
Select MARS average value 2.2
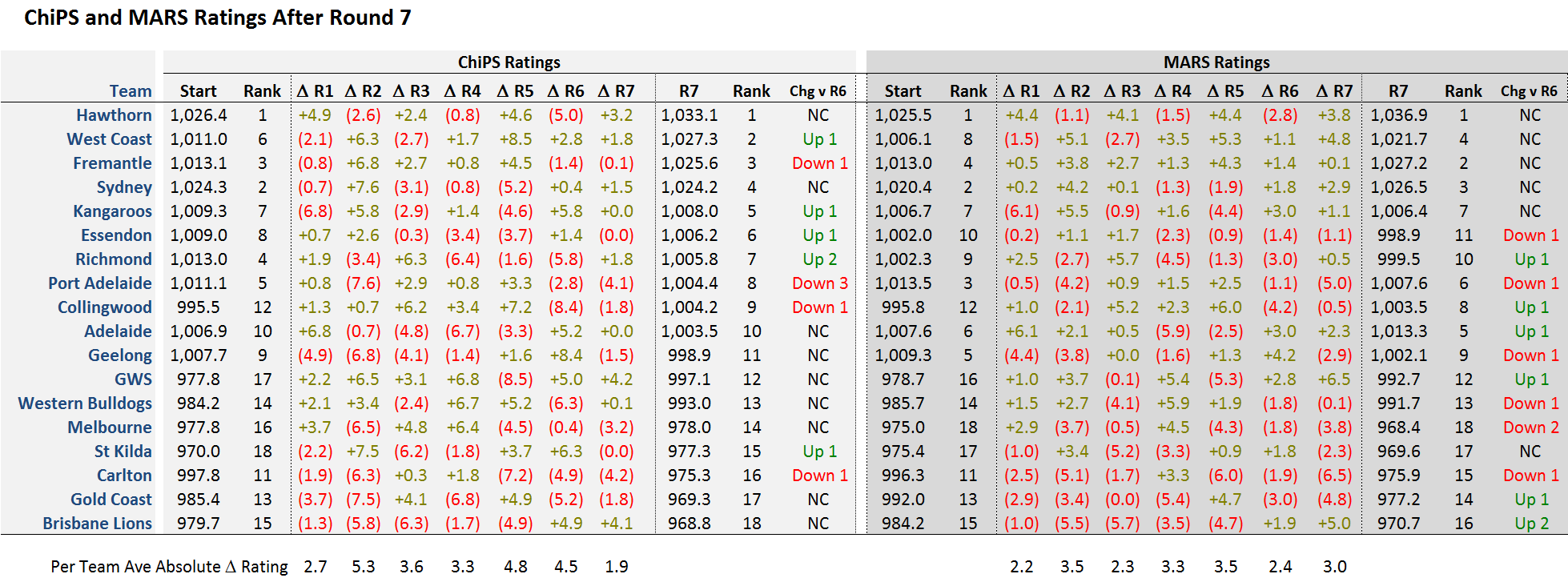click(x=1022, y=567)
